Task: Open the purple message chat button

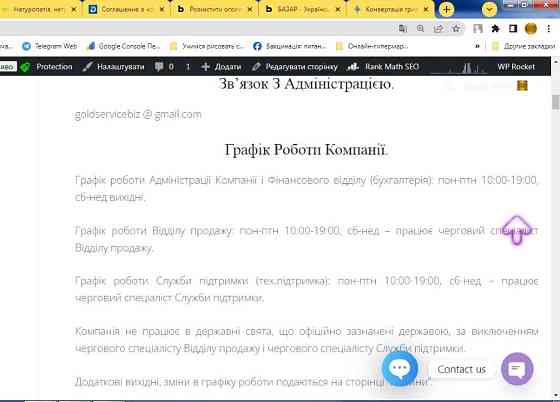Action: [517, 369]
